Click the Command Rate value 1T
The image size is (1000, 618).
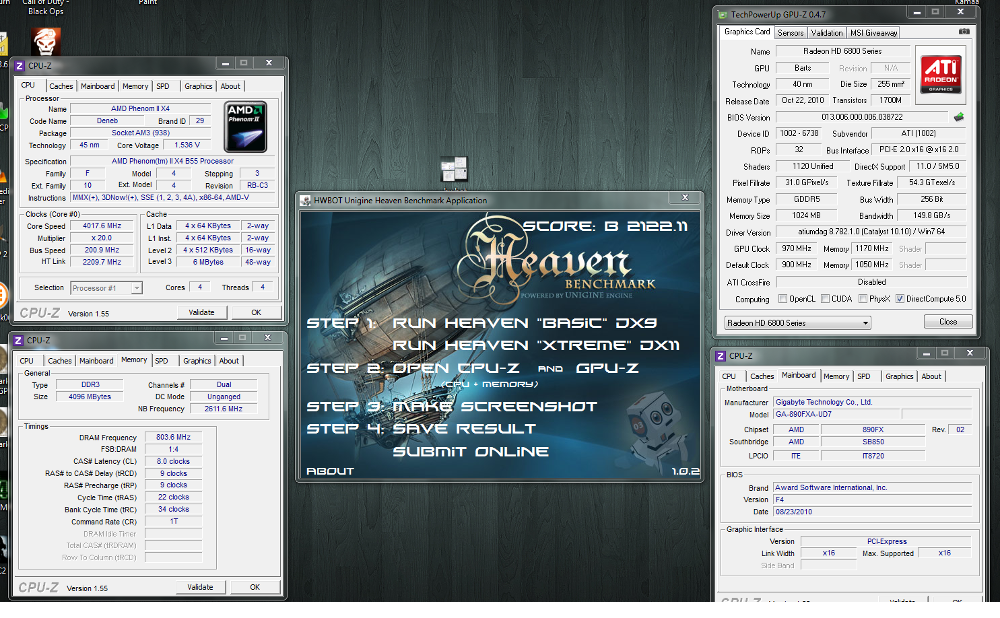coord(173,522)
